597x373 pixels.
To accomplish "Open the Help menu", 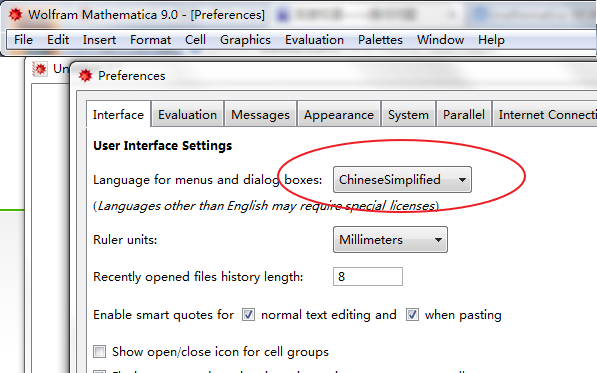I will tap(491, 40).
